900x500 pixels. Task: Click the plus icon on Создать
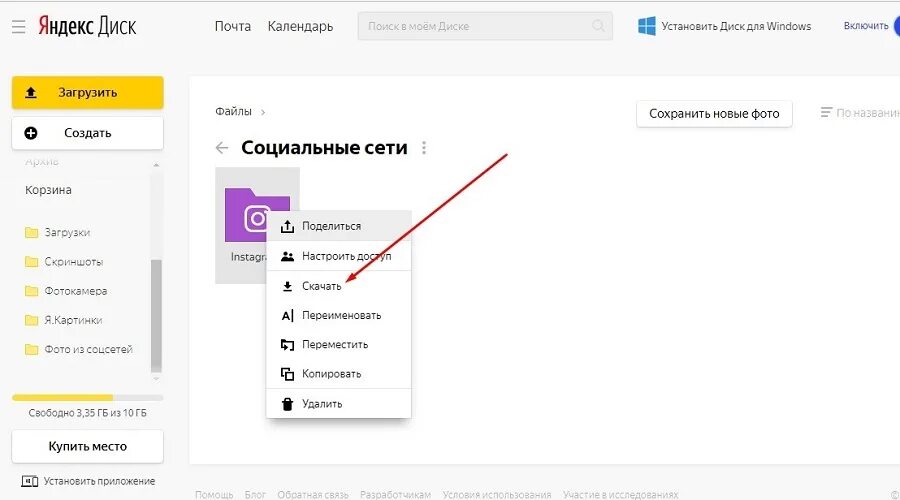pyautogui.click(x=31, y=133)
